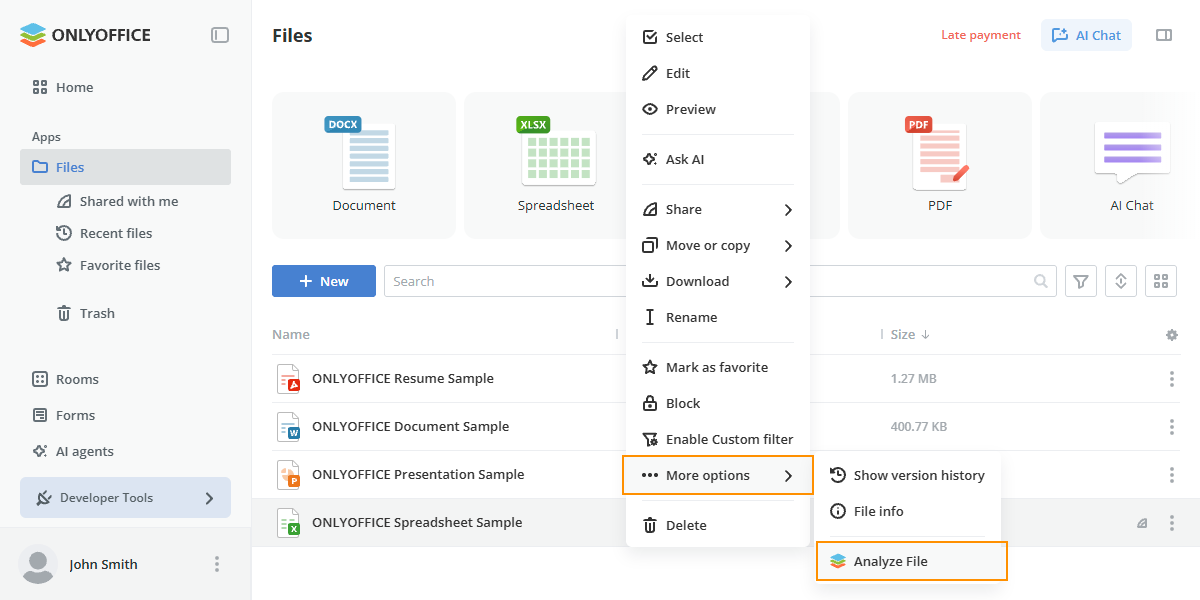Expand the Developer Tools section
The width and height of the screenshot is (1200, 600).
tap(125, 498)
